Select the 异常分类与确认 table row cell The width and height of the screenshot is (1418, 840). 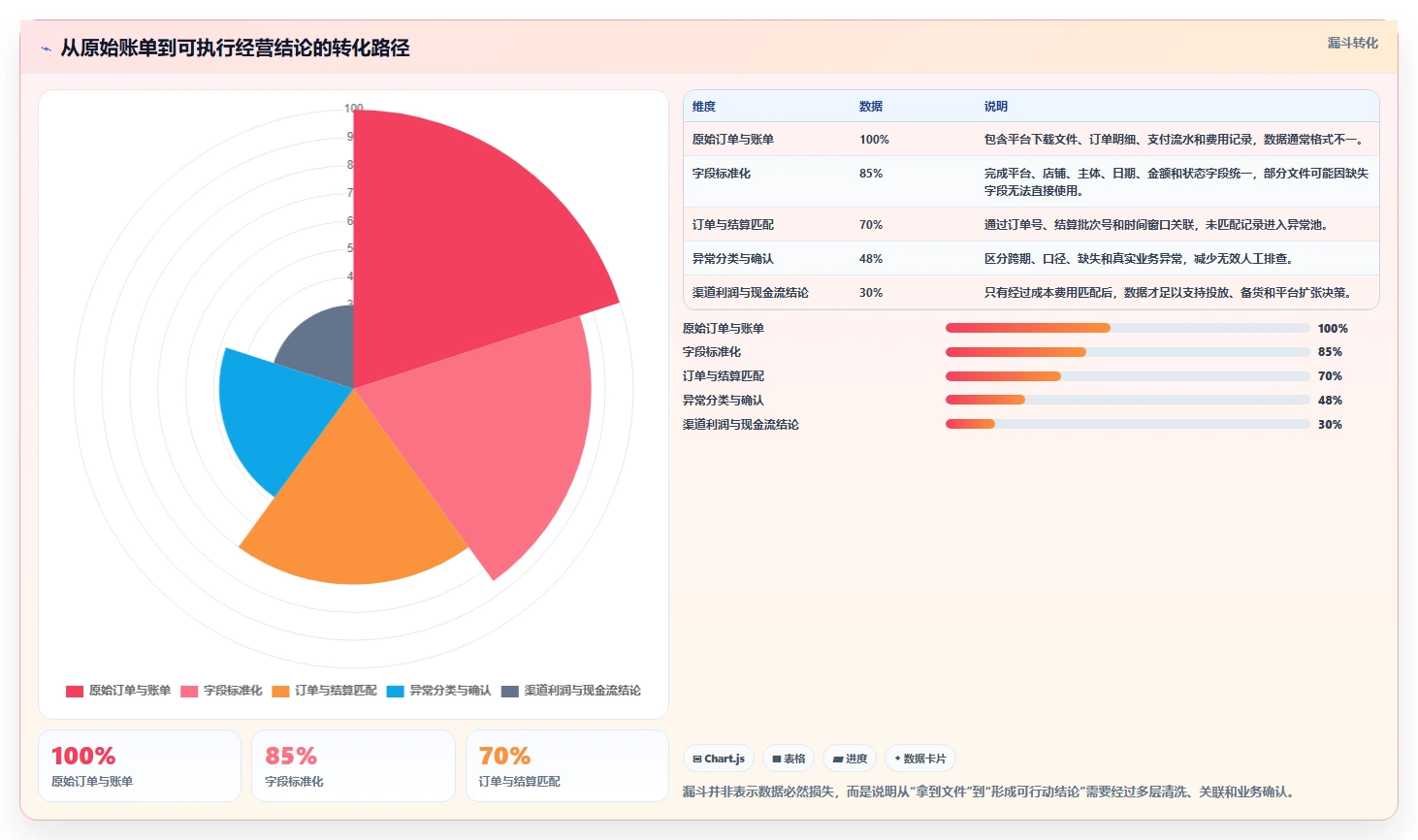[x=733, y=259]
